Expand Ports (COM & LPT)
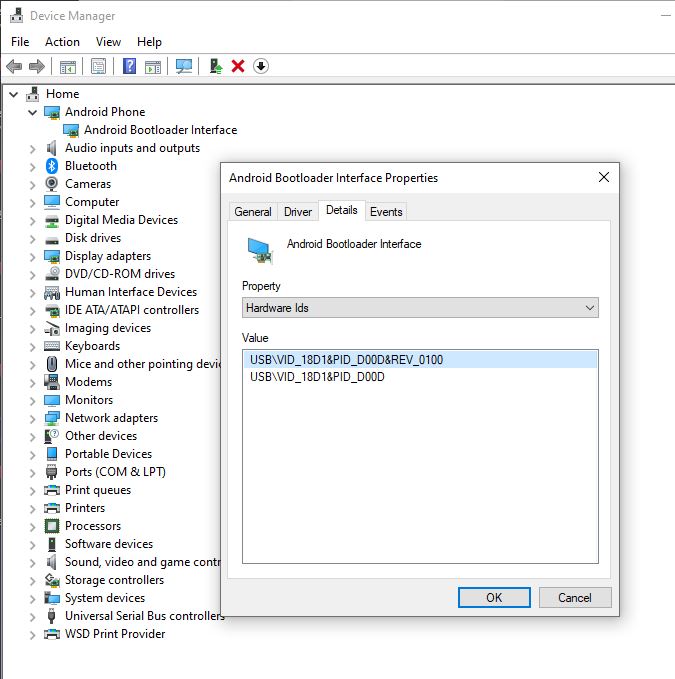The image size is (675, 679). [x=32, y=473]
